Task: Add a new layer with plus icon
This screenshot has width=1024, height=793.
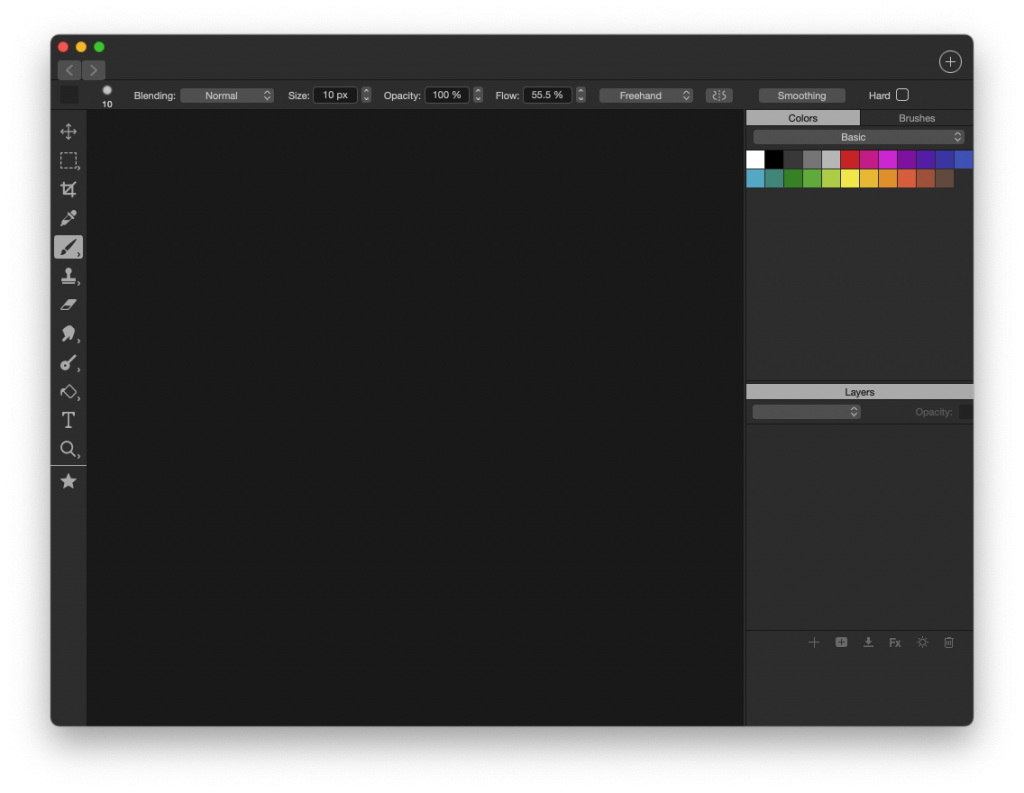Action: click(x=814, y=643)
